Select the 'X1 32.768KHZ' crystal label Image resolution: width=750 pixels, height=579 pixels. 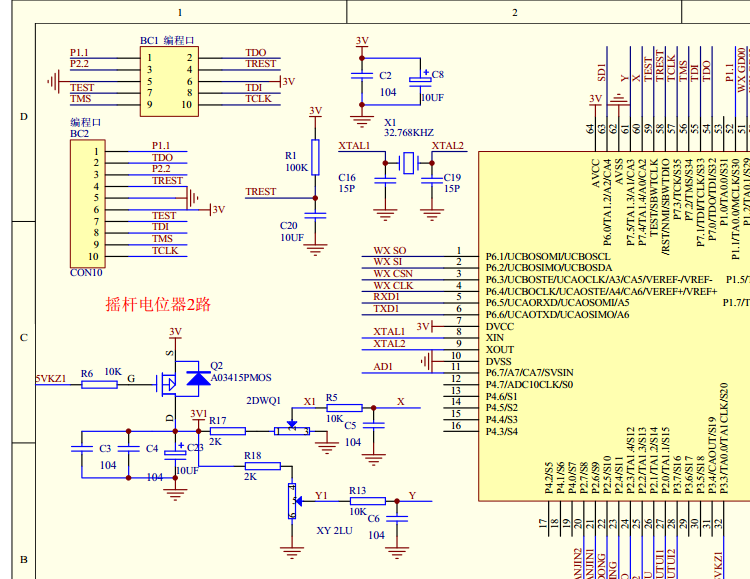coord(408,128)
